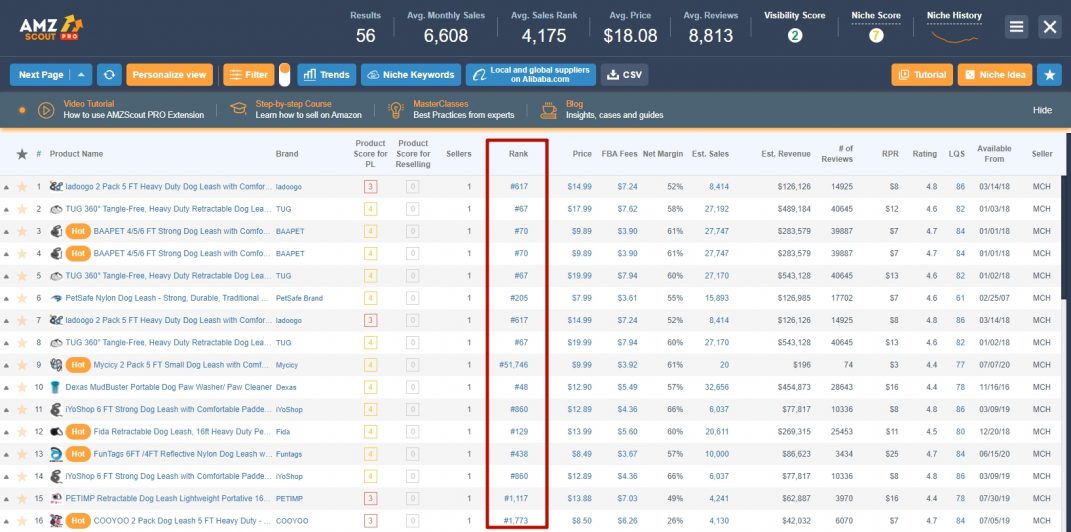Sort by the Rating column header
Viewport: 1071px width, 532px height.
pyautogui.click(x=925, y=154)
